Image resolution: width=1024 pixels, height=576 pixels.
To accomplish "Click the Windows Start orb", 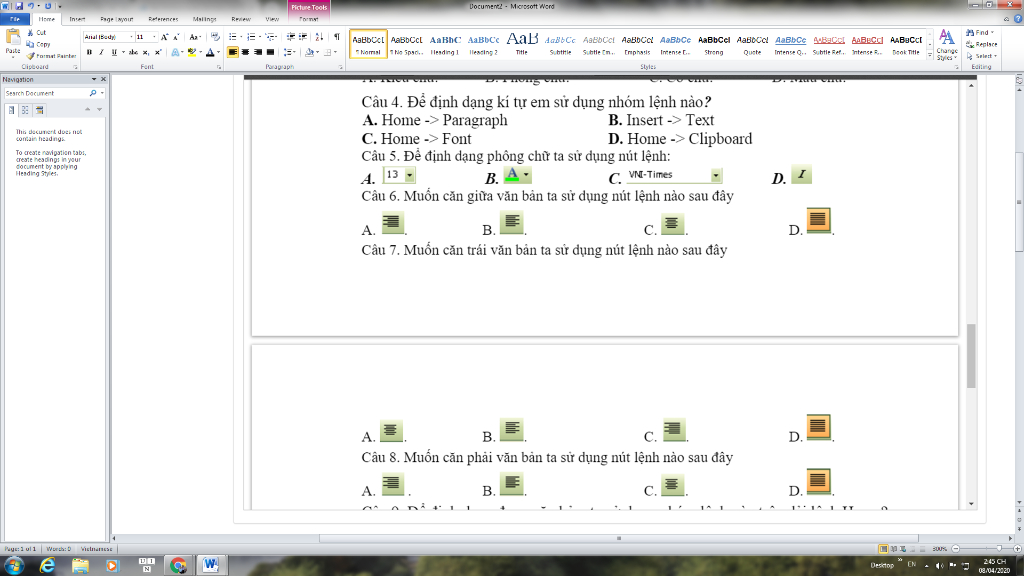I will [x=14, y=566].
